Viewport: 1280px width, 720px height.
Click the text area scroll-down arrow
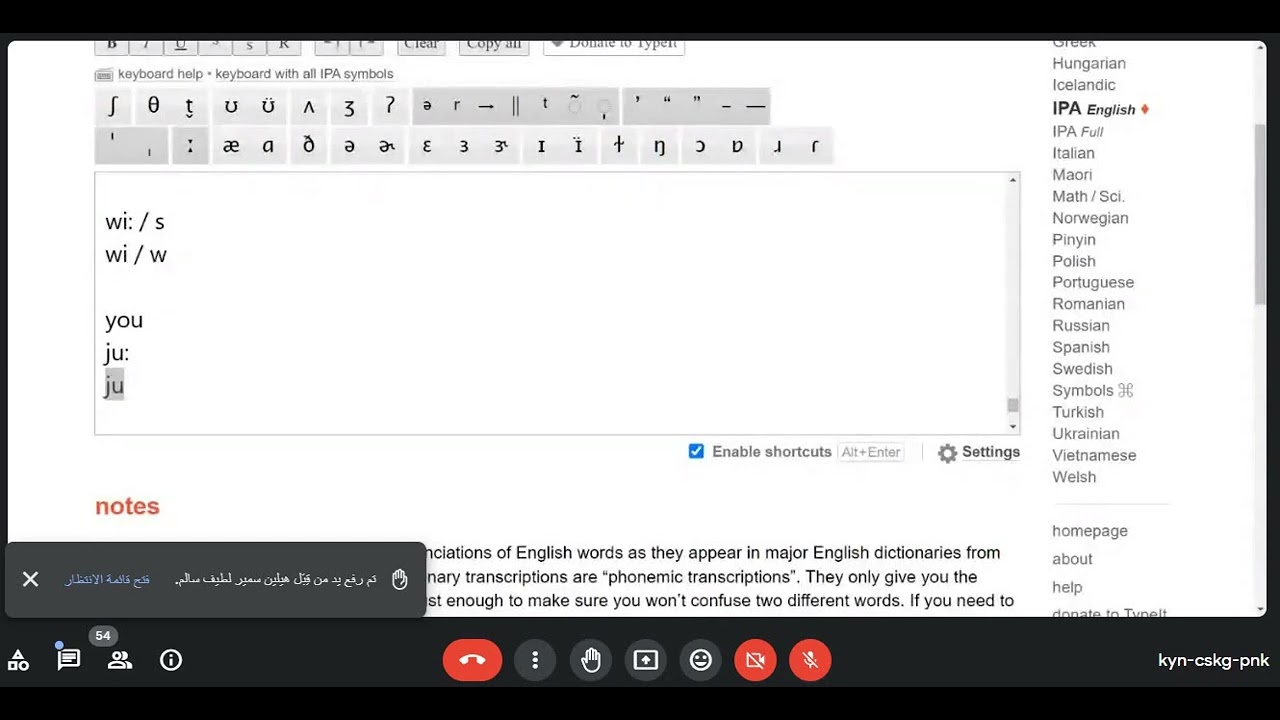pyautogui.click(x=1013, y=426)
